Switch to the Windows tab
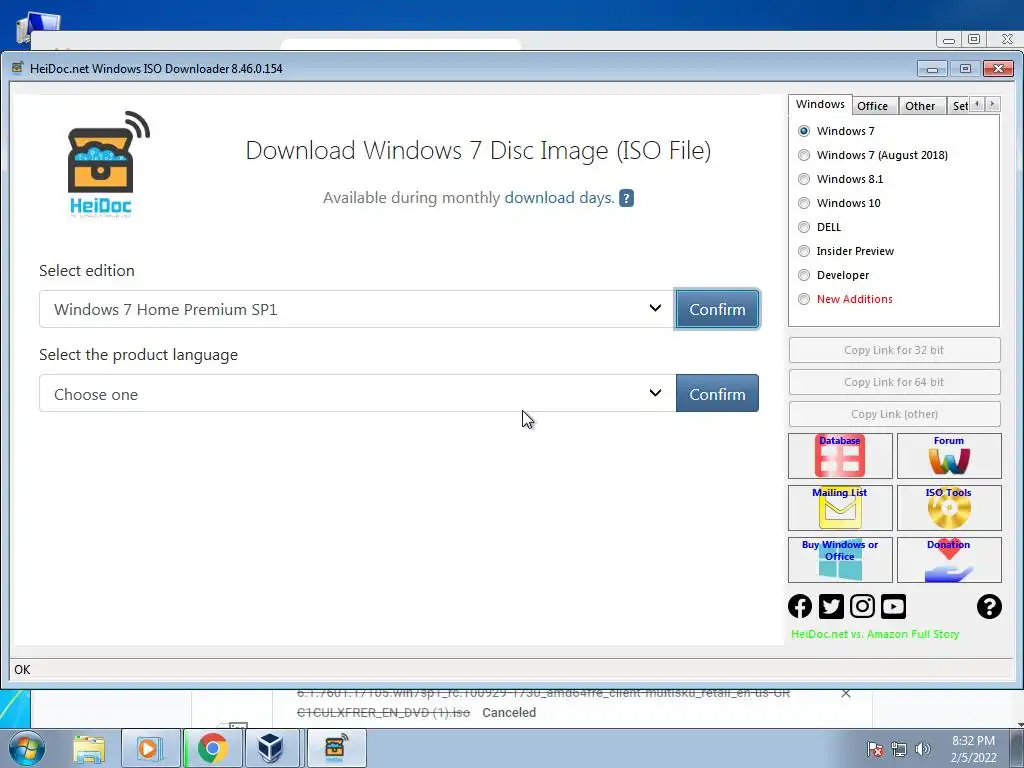Viewport: 1024px width, 768px height. (x=820, y=104)
